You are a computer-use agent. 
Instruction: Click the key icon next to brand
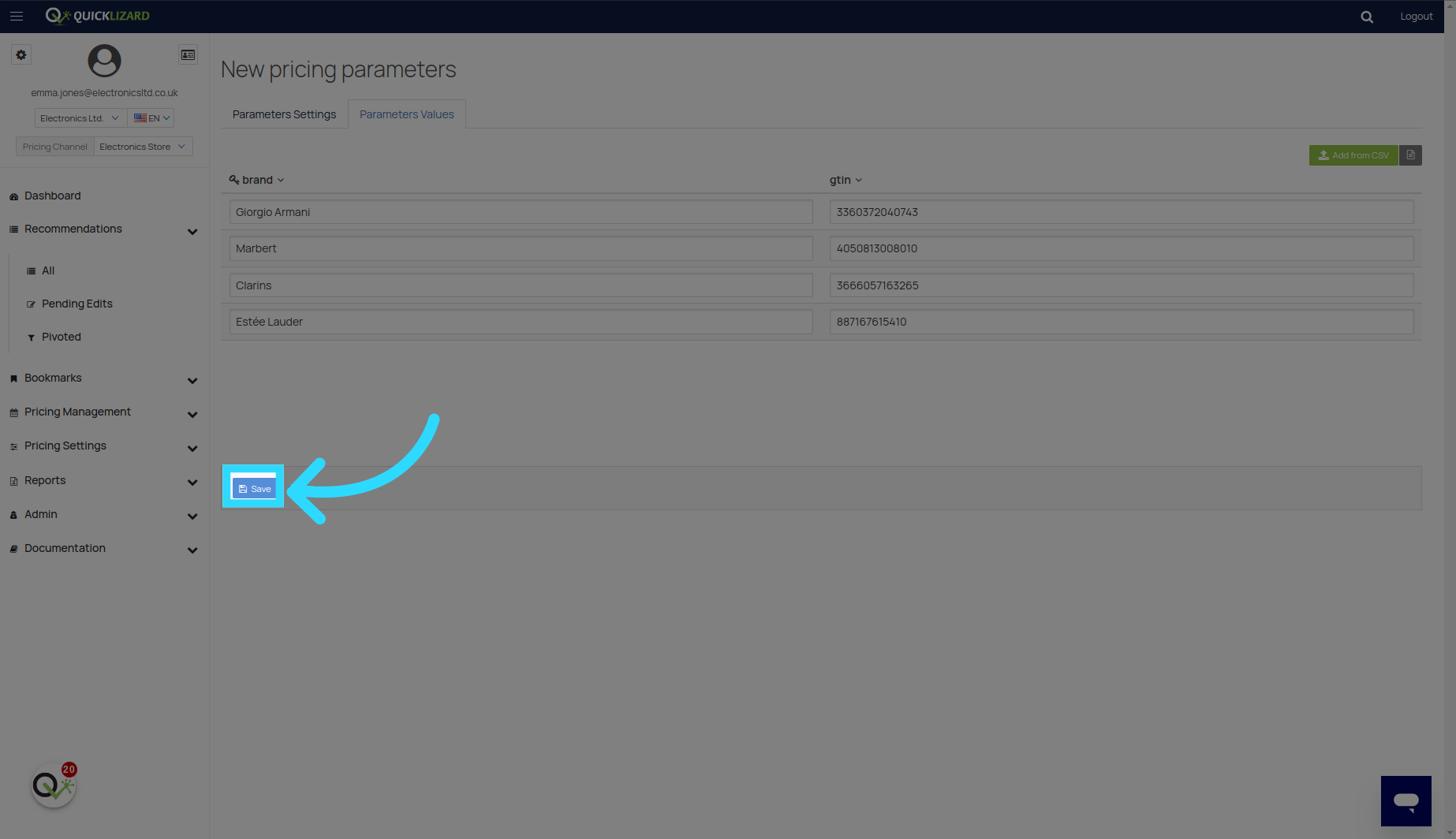(x=234, y=180)
